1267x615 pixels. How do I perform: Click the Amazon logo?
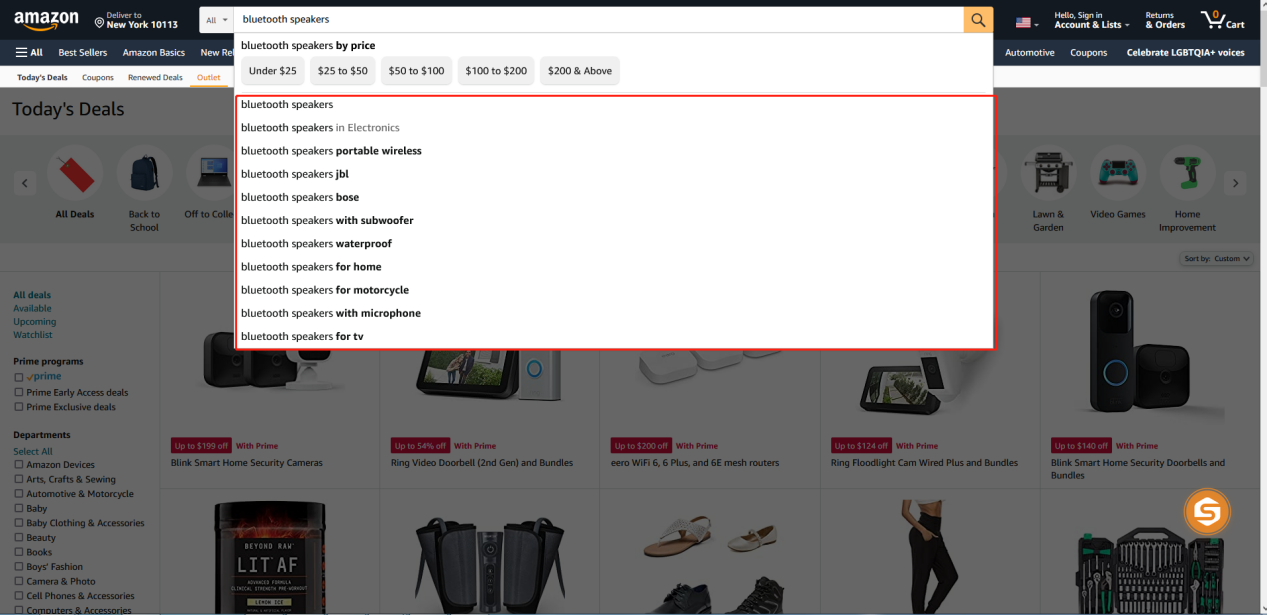point(46,20)
